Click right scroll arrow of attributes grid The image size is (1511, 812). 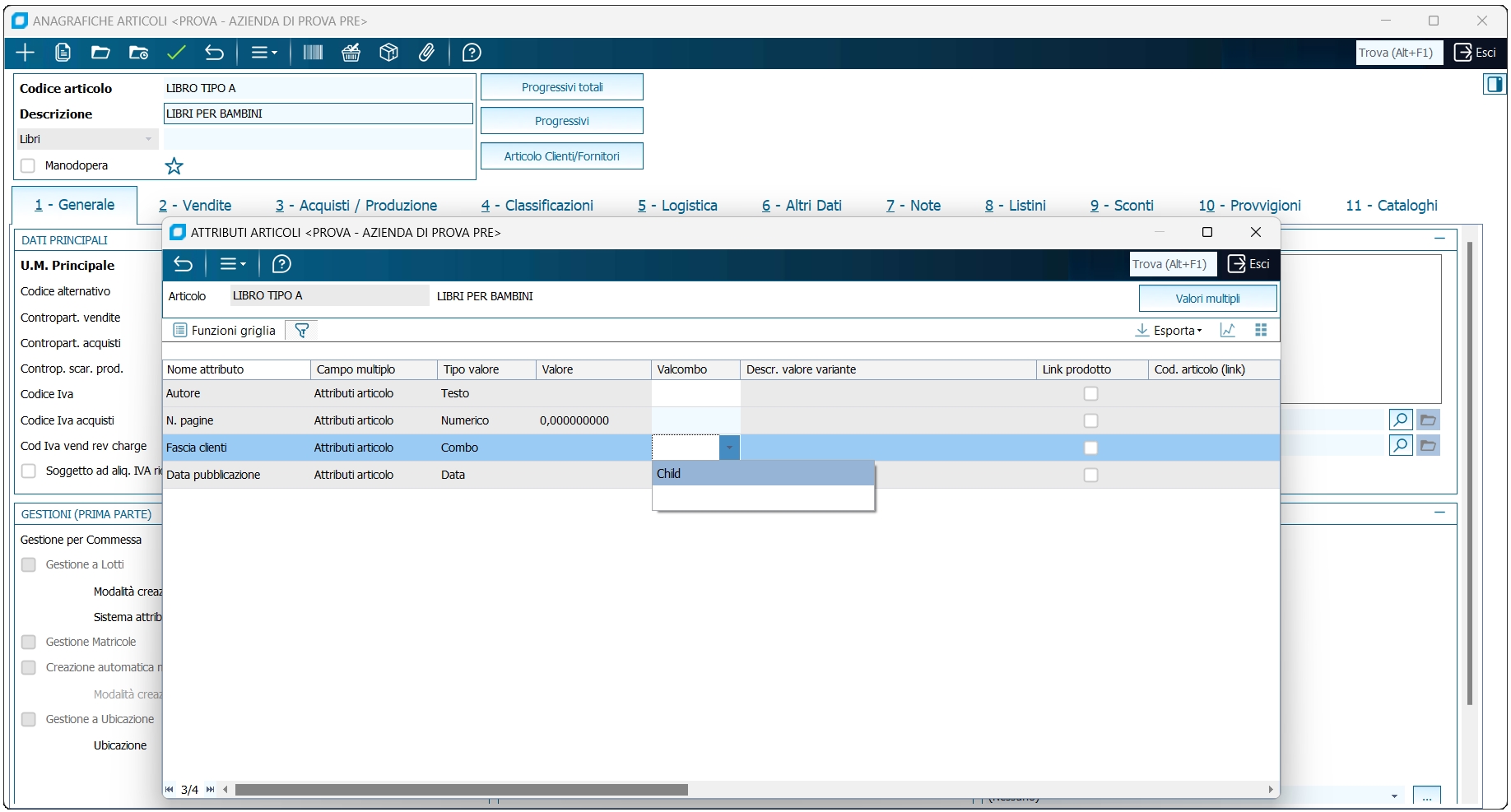tap(1272, 790)
